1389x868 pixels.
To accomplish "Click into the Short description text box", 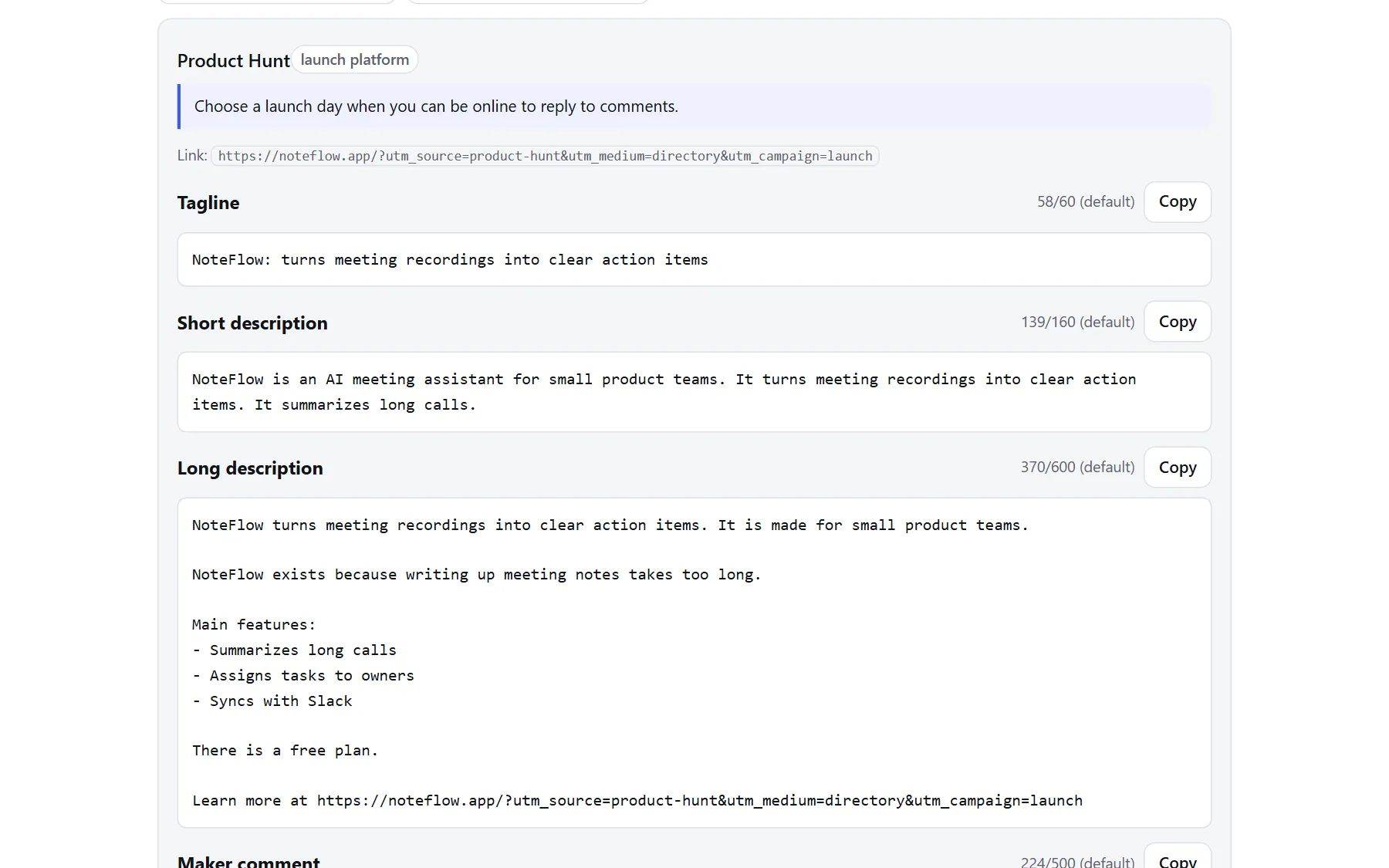I will click(x=694, y=392).
